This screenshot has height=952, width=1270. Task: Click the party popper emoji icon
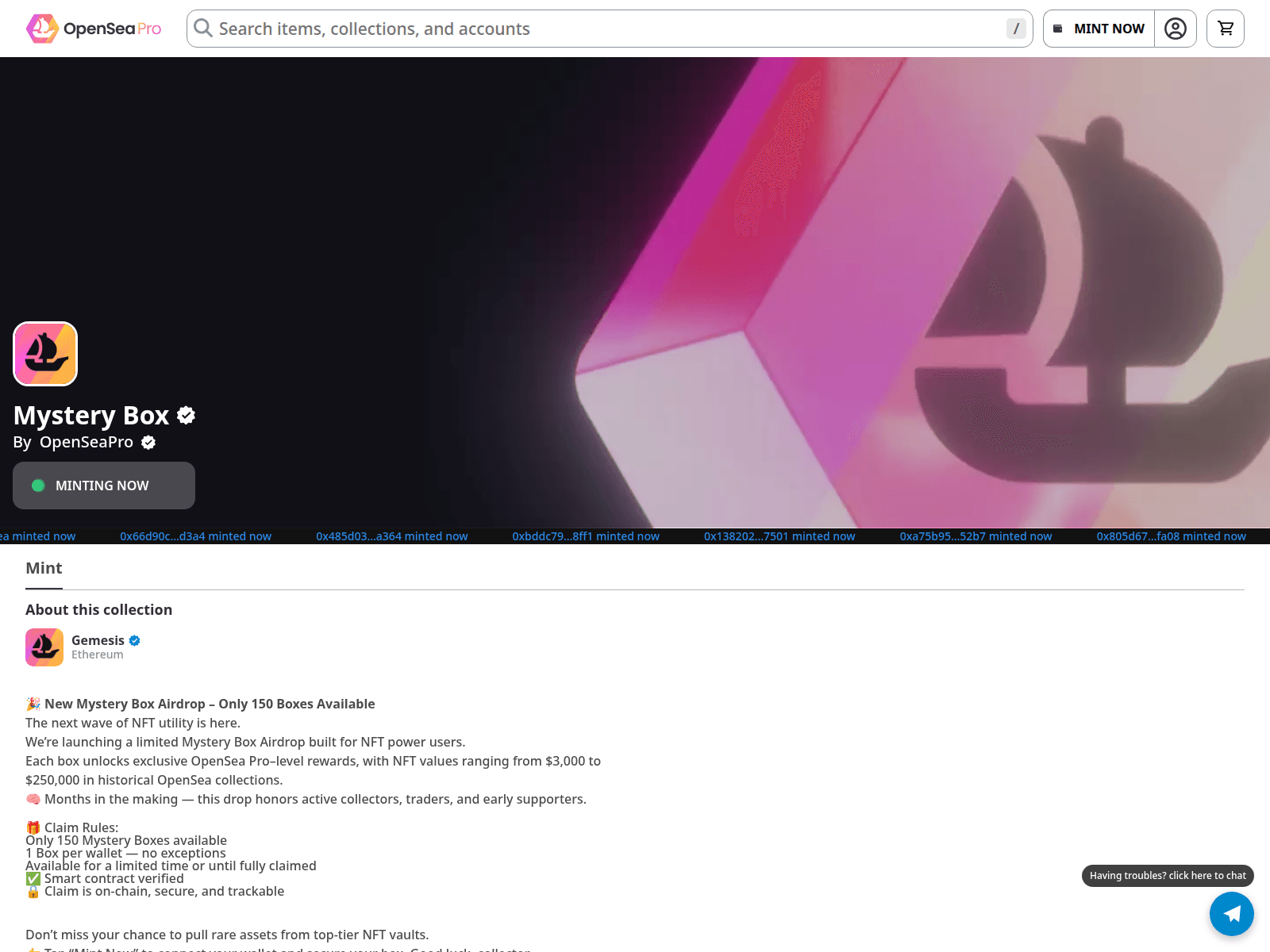[x=33, y=704]
